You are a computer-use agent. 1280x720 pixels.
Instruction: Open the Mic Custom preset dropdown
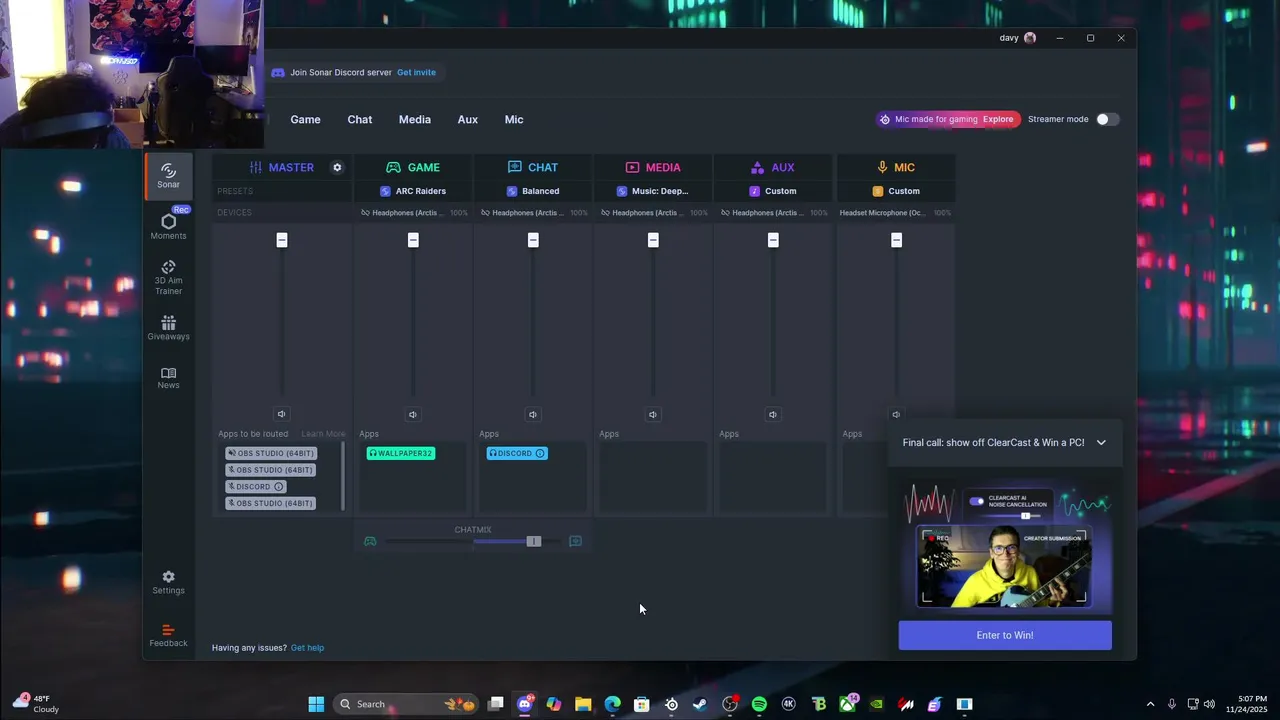click(x=896, y=191)
